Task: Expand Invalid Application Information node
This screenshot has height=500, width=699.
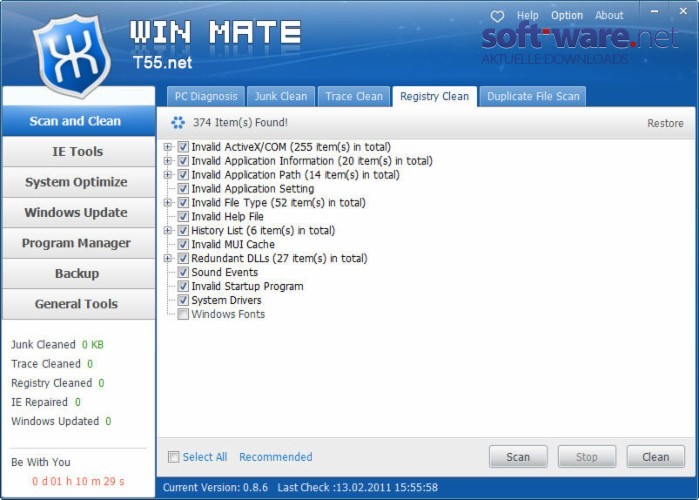Action: click(168, 160)
